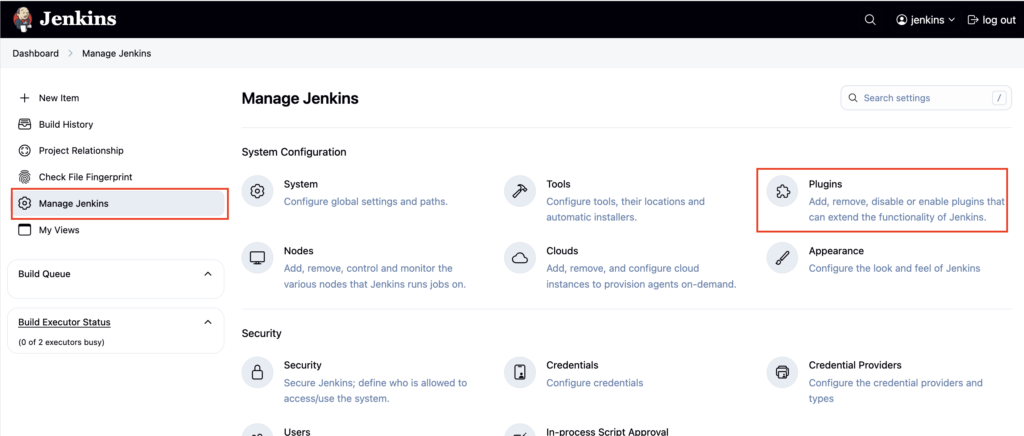
Task: Click the Clouds cloud icon
Action: pyautogui.click(x=520, y=258)
